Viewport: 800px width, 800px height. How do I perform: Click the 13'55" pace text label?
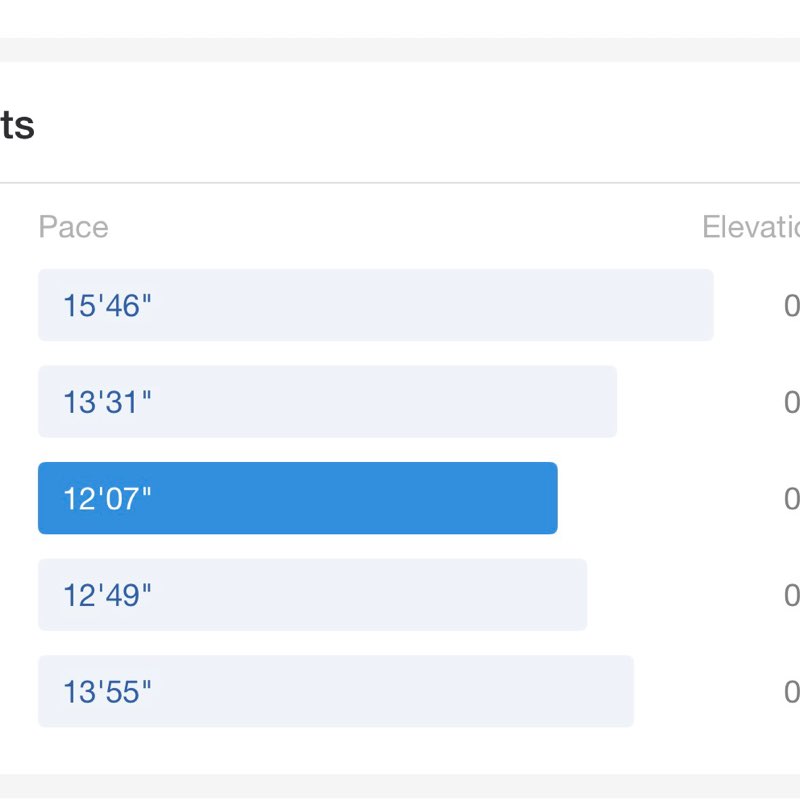tap(107, 691)
